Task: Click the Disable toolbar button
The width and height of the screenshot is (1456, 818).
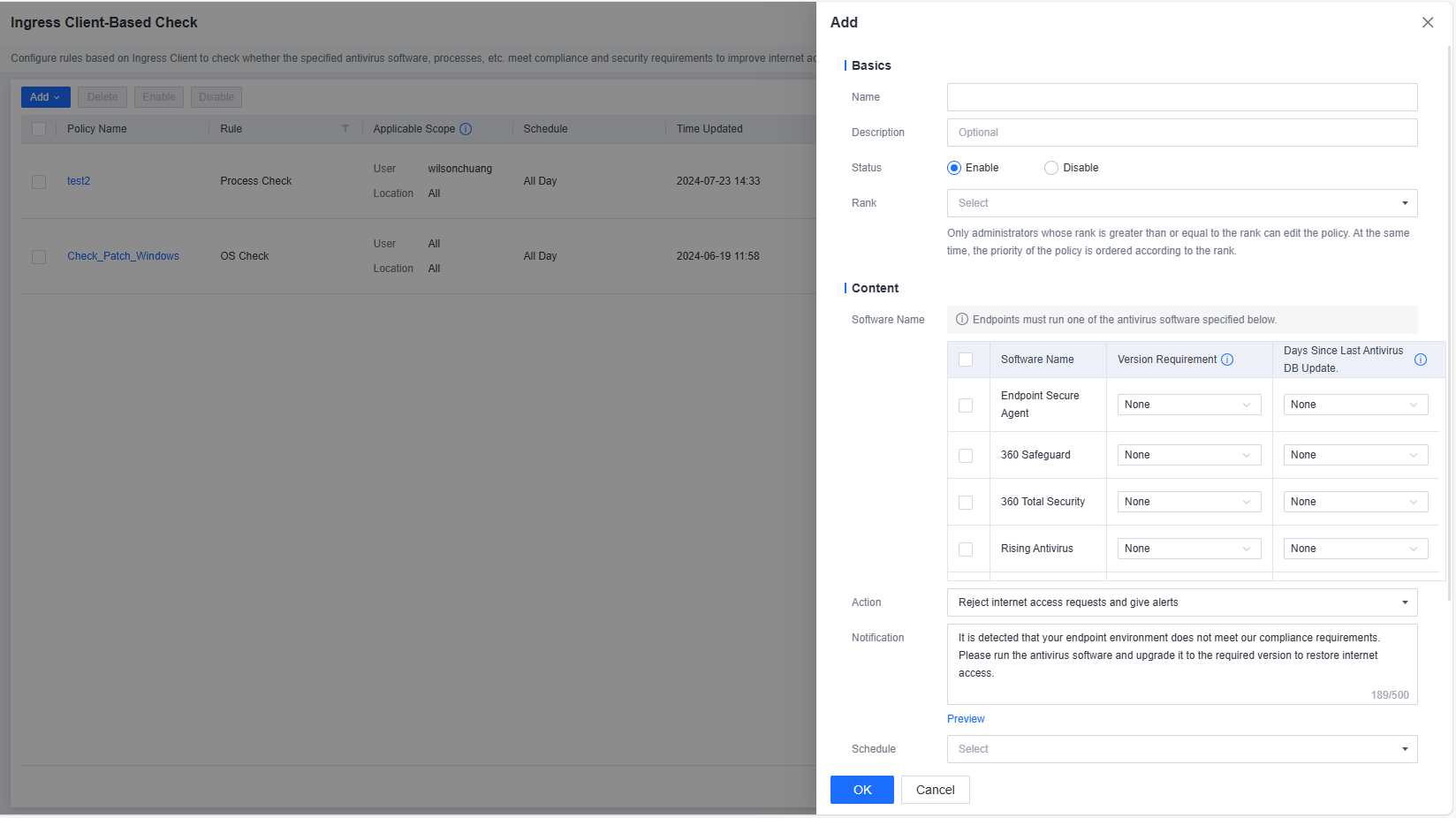Action: pos(216,97)
